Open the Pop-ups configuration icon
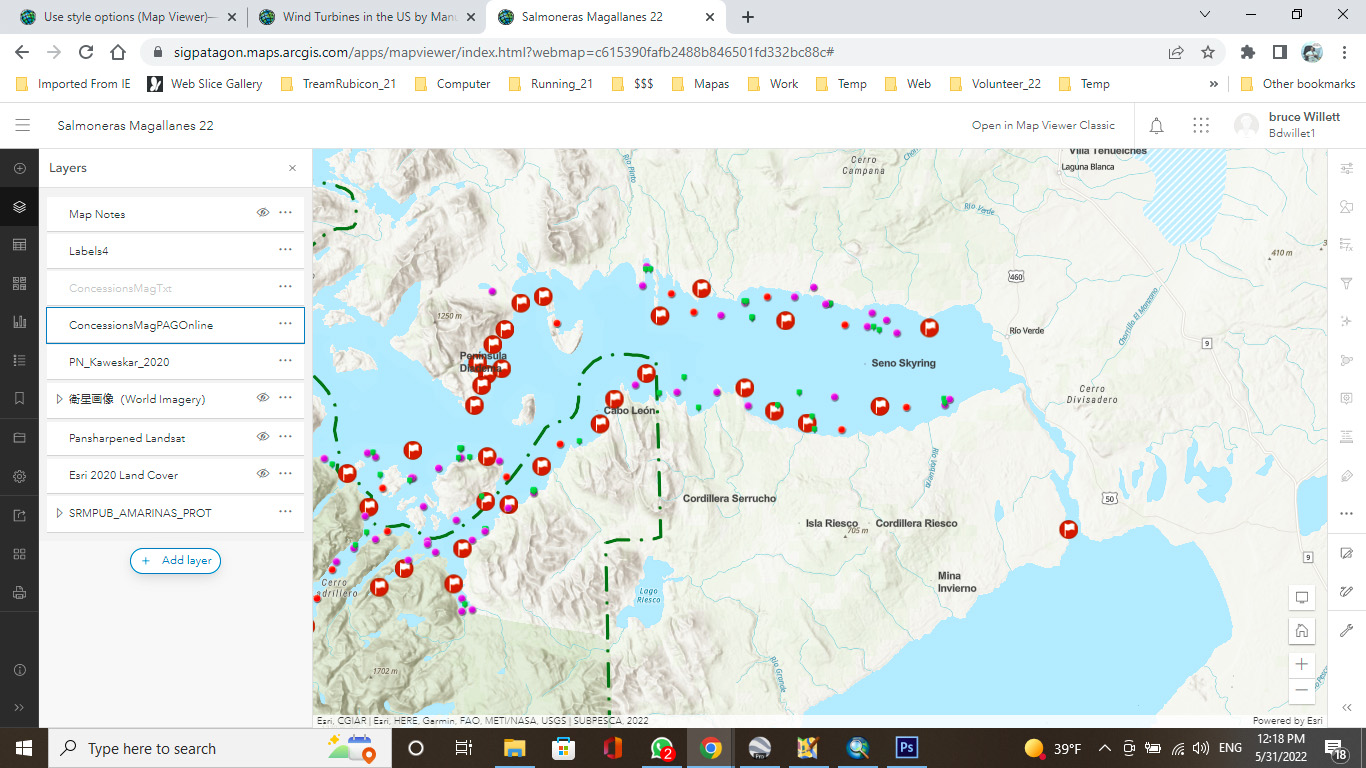The height and width of the screenshot is (768, 1366). [x=1346, y=398]
